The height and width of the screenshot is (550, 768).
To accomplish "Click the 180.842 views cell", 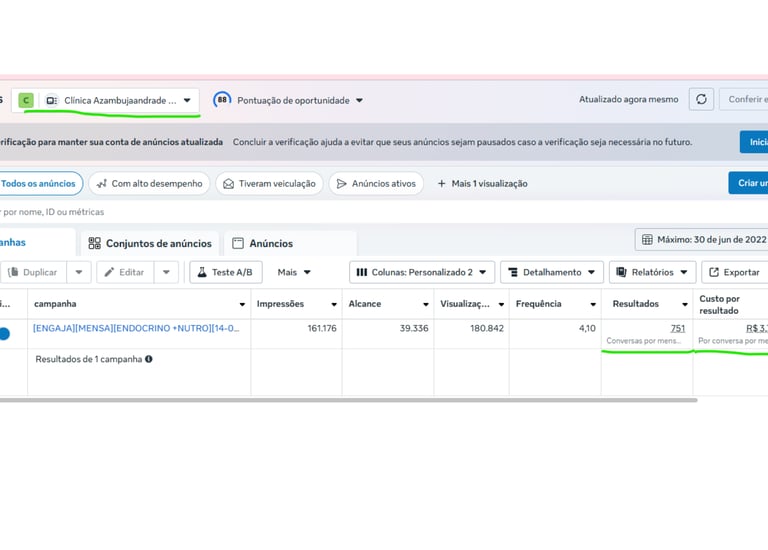I will (472, 334).
